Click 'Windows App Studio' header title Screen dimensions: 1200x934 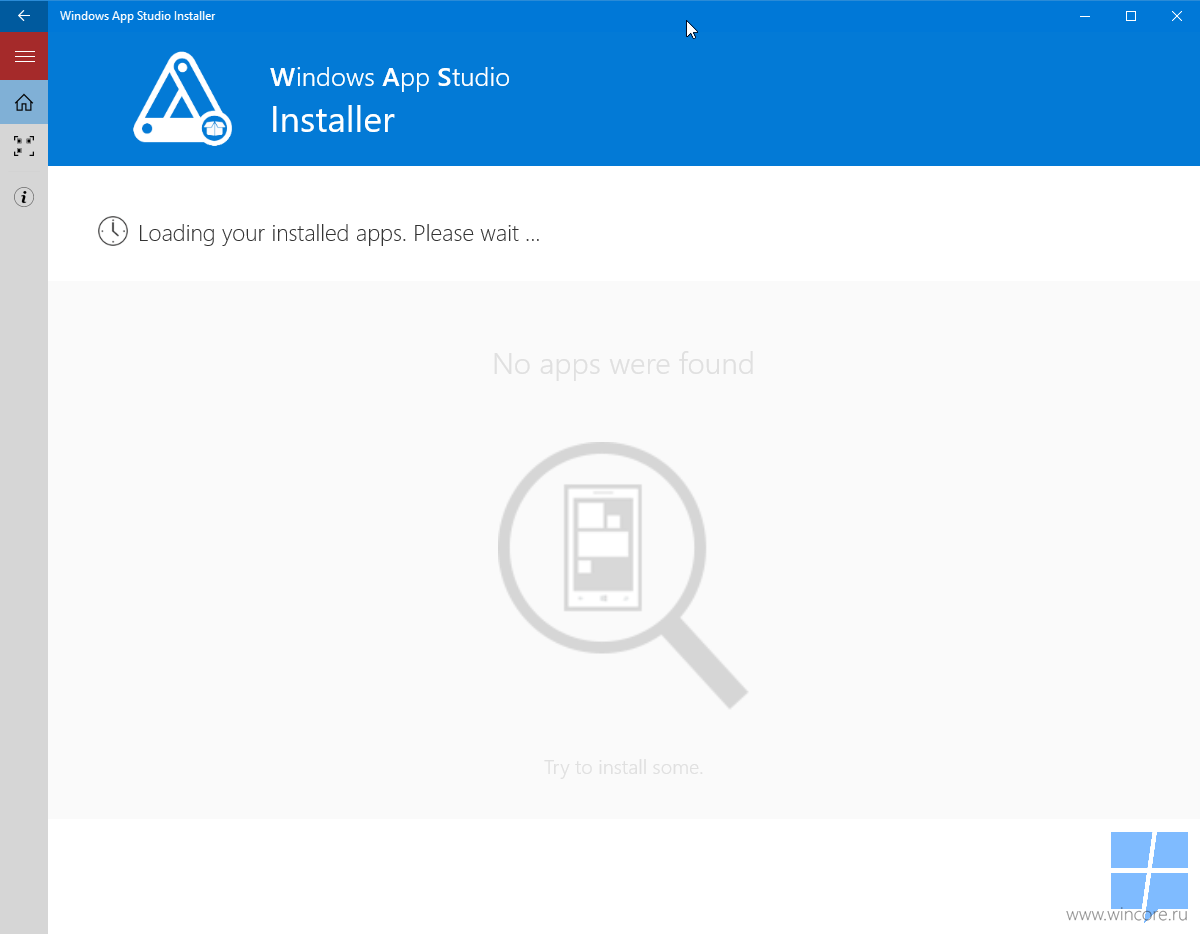(x=390, y=78)
